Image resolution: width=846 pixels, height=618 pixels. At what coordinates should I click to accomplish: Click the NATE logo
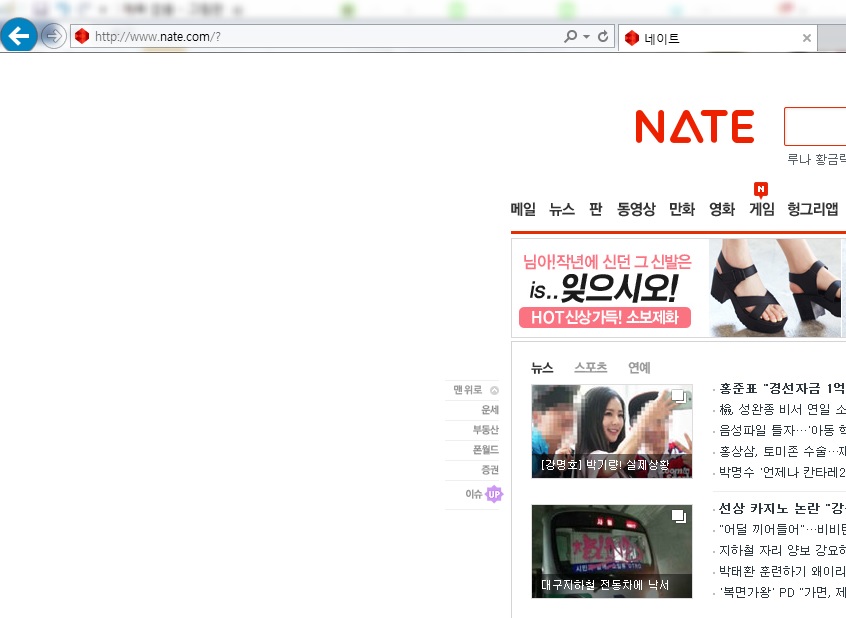pyautogui.click(x=695, y=127)
